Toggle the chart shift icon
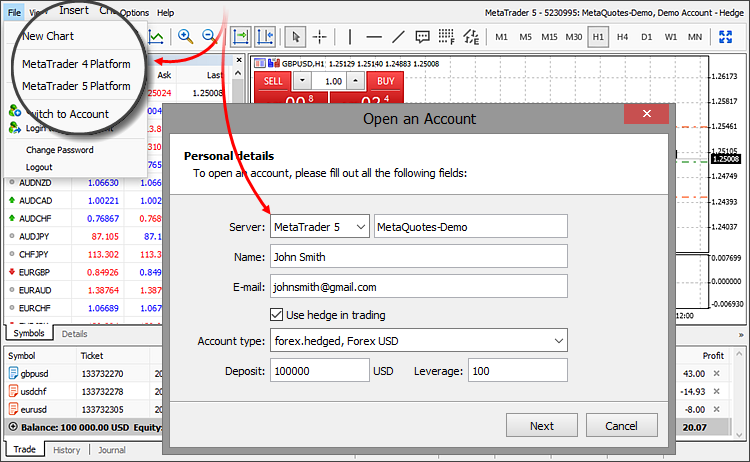 [265, 36]
